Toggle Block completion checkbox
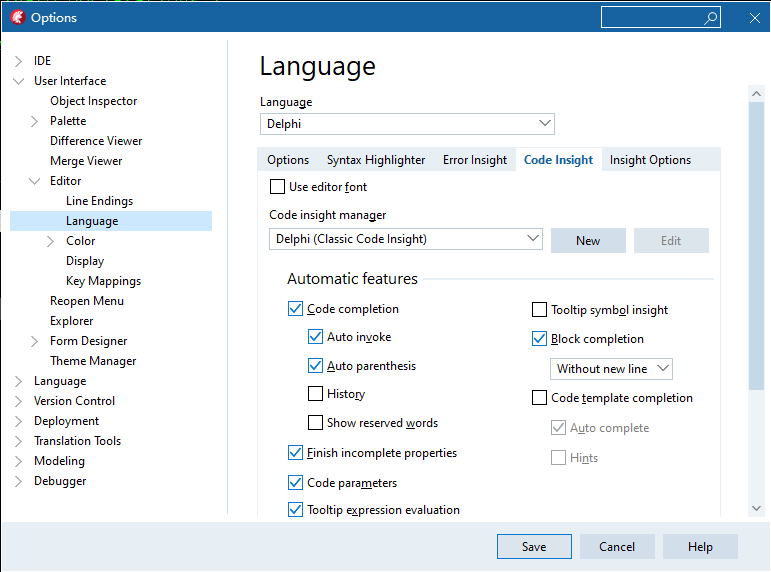The width and height of the screenshot is (771, 572). [539, 339]
